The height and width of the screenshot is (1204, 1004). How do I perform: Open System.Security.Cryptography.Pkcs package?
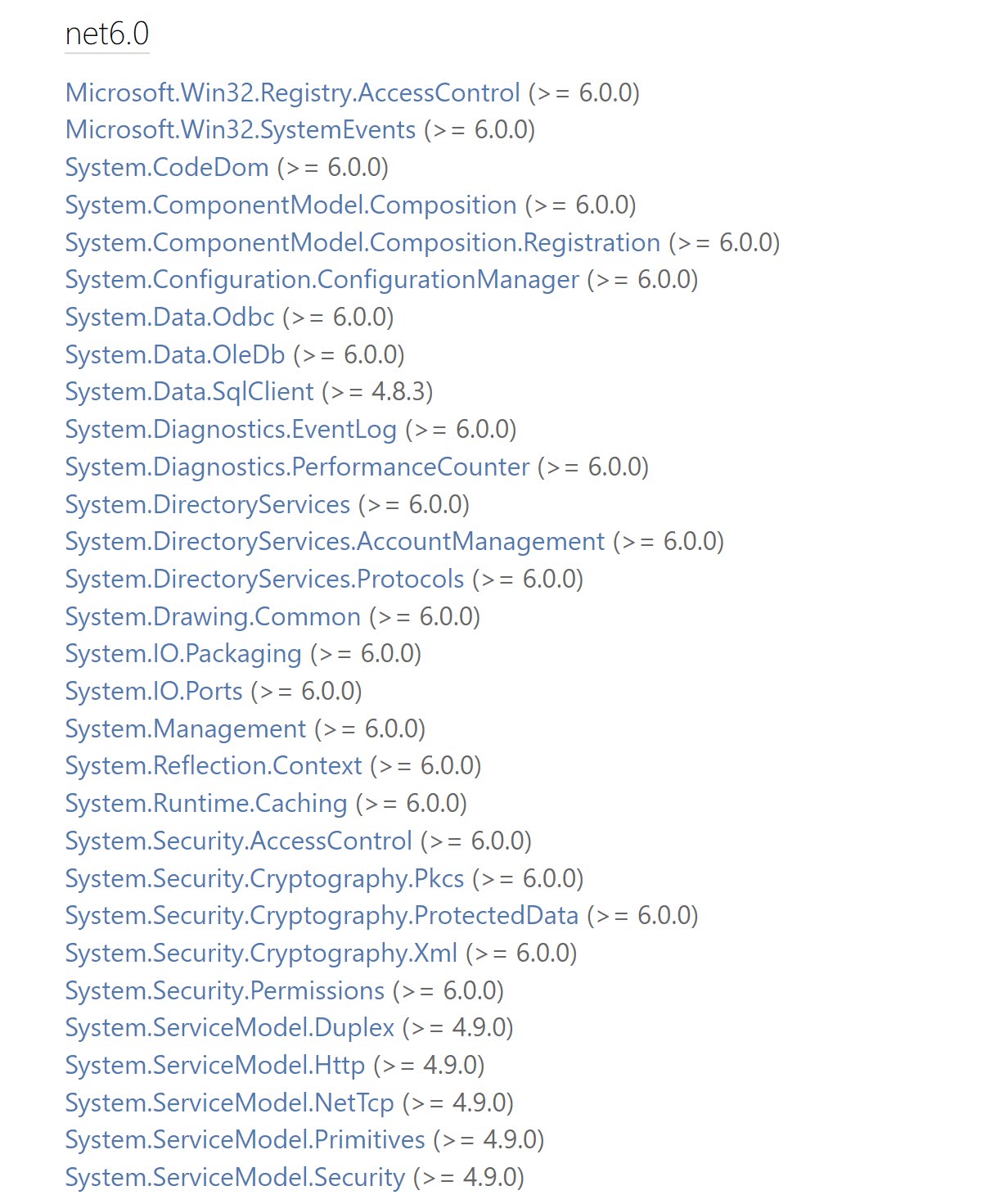tap(264, 879)
